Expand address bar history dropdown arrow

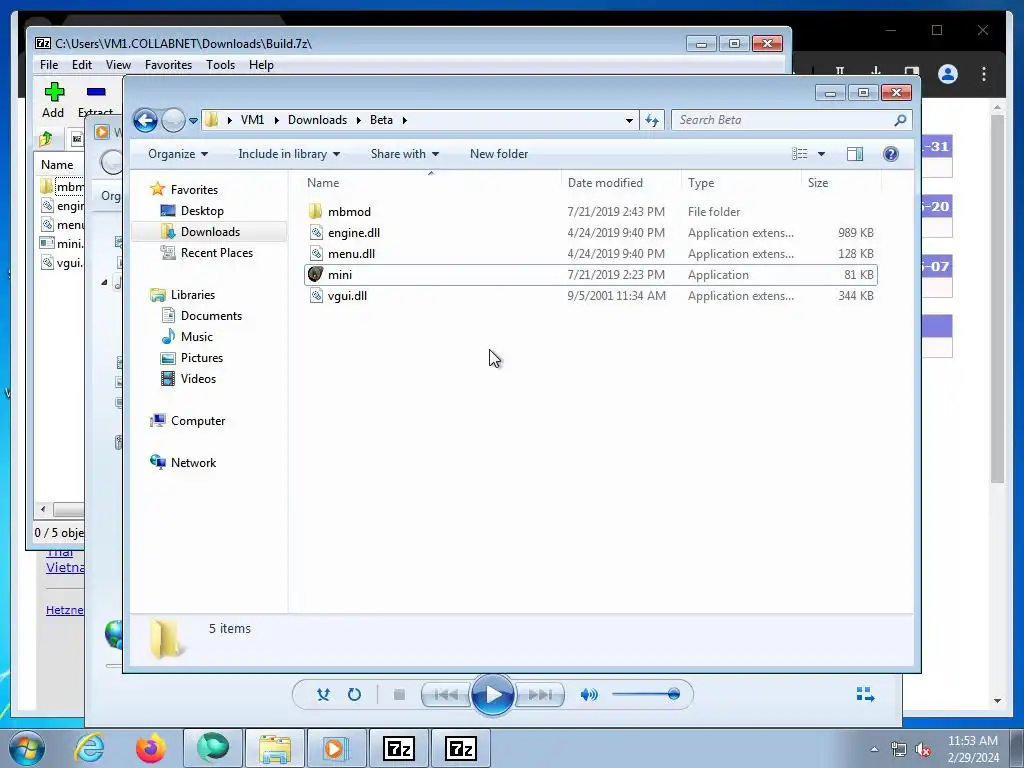click(629, 121)
